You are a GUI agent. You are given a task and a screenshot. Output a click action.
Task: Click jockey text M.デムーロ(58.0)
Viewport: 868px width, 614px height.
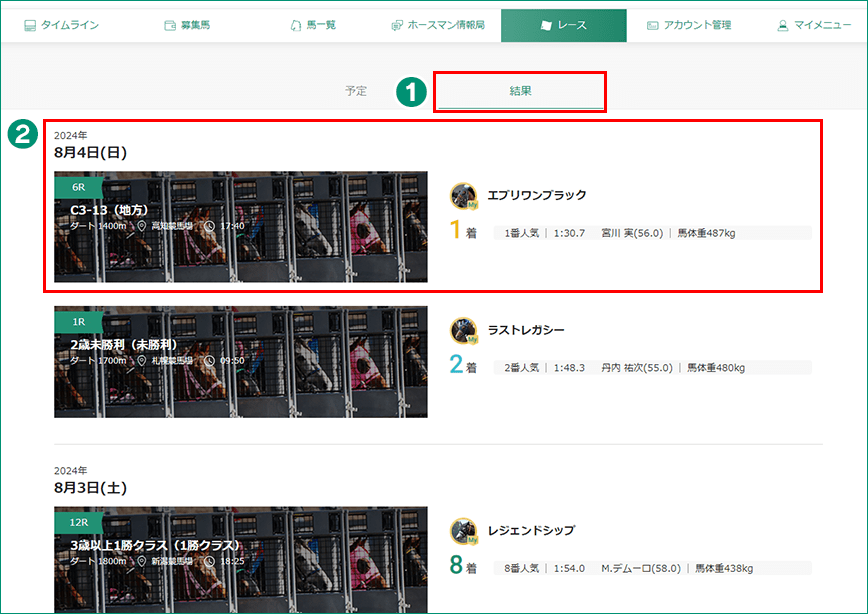(x=641, y=568)
